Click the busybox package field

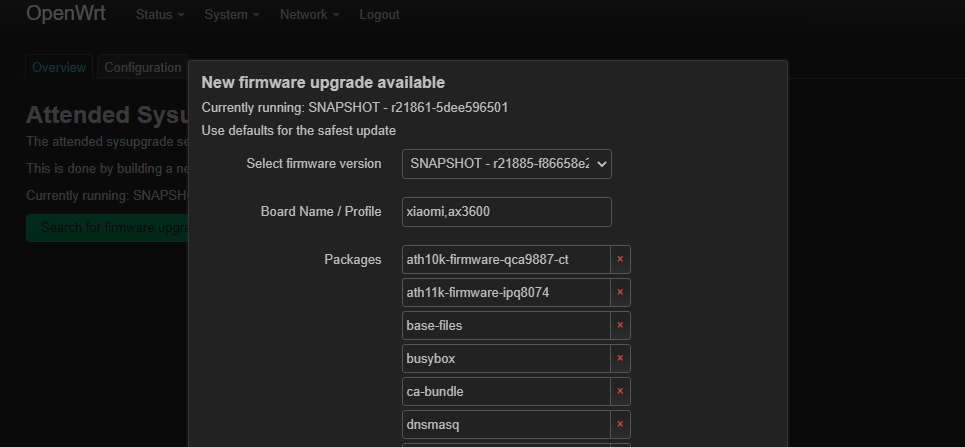coord(506,358)
